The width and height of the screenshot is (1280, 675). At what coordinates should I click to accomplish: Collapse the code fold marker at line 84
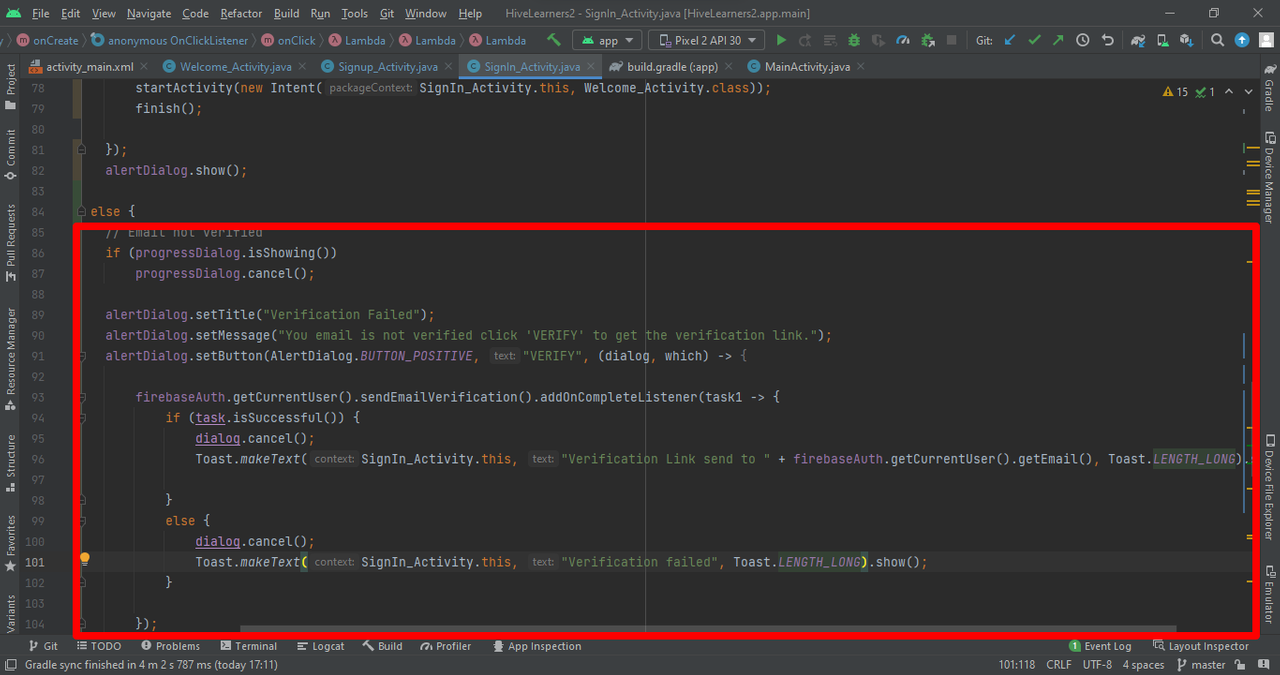(82, 212)
